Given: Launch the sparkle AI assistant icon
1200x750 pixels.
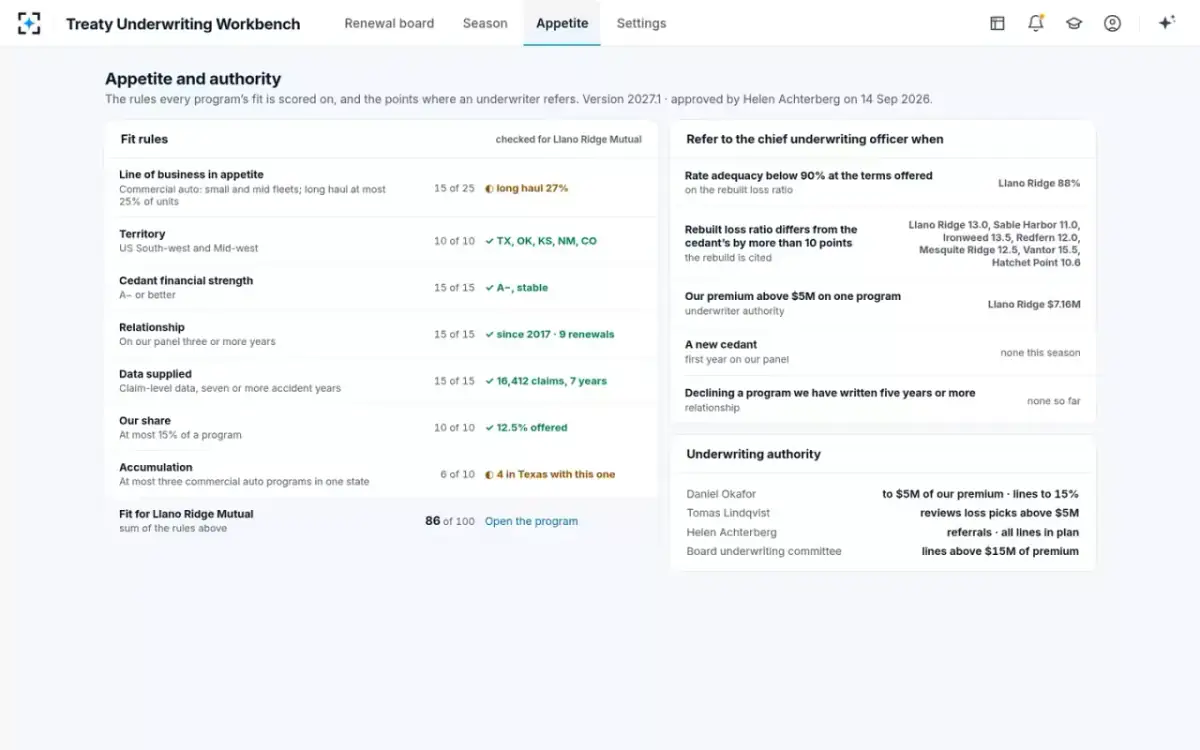Looking at the screenshot, I should click(1166, 23).
